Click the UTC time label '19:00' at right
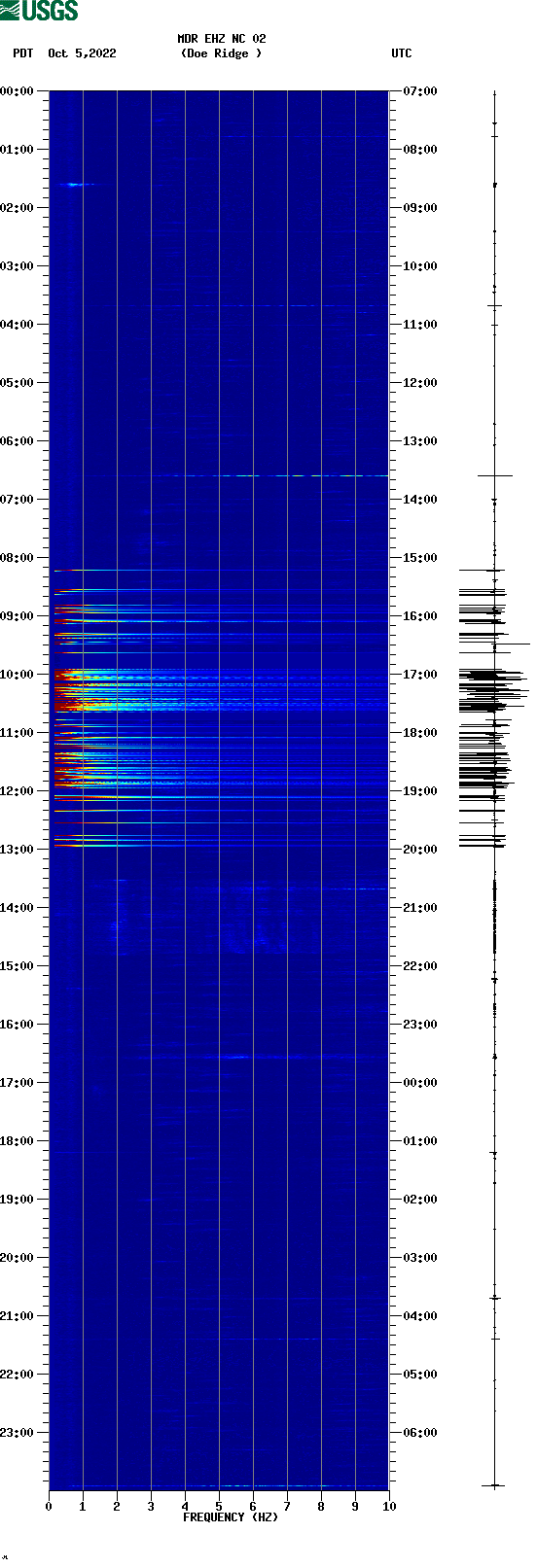 [x=420, y=791]
